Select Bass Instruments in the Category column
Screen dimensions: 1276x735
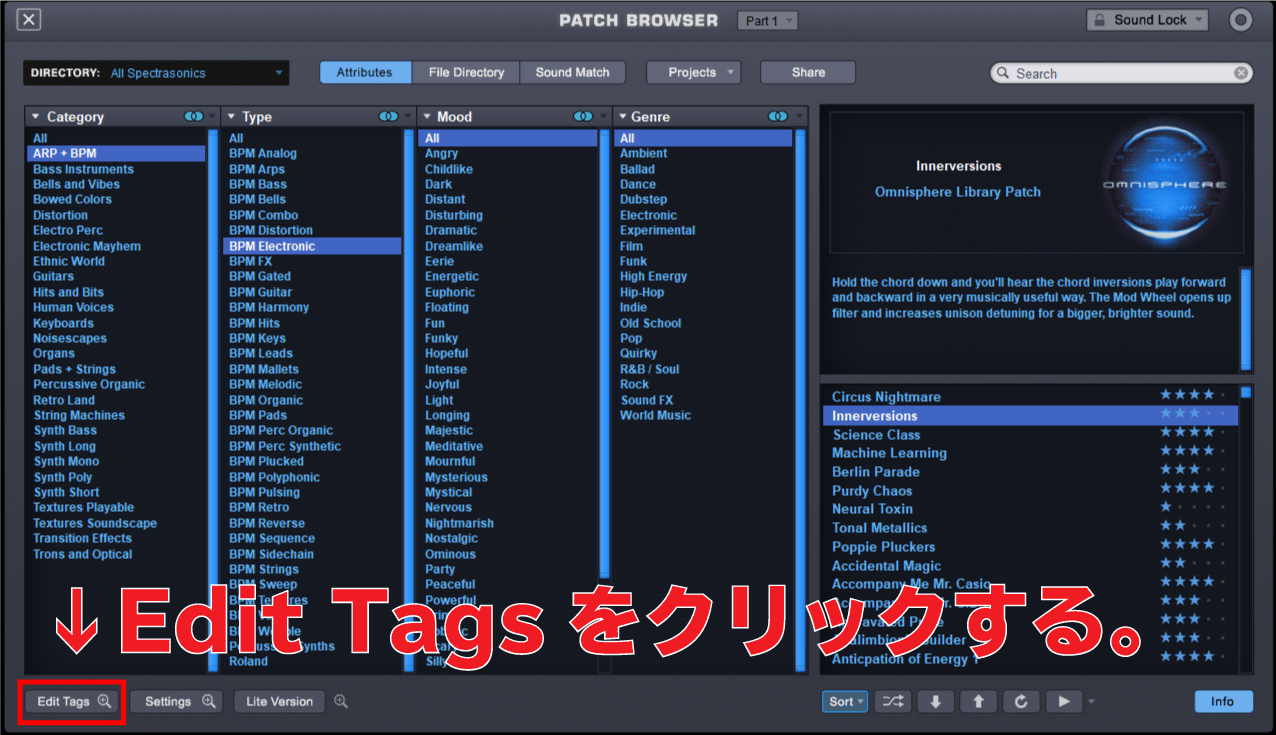pyautogui.click(x=83, y=169)
